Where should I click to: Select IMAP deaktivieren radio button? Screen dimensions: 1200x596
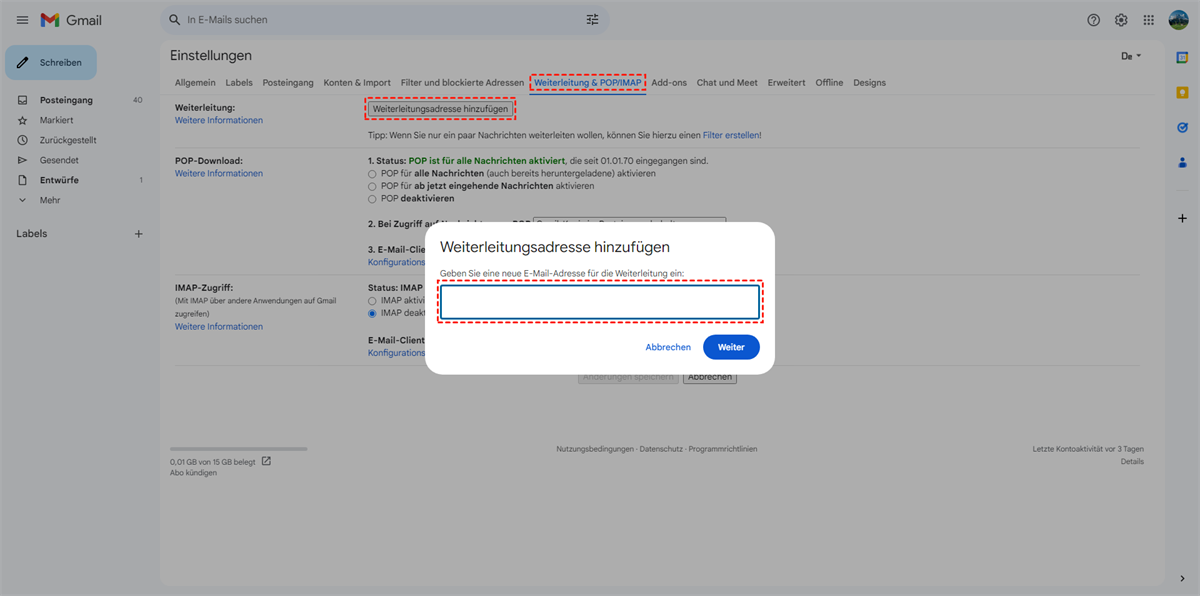372,313
